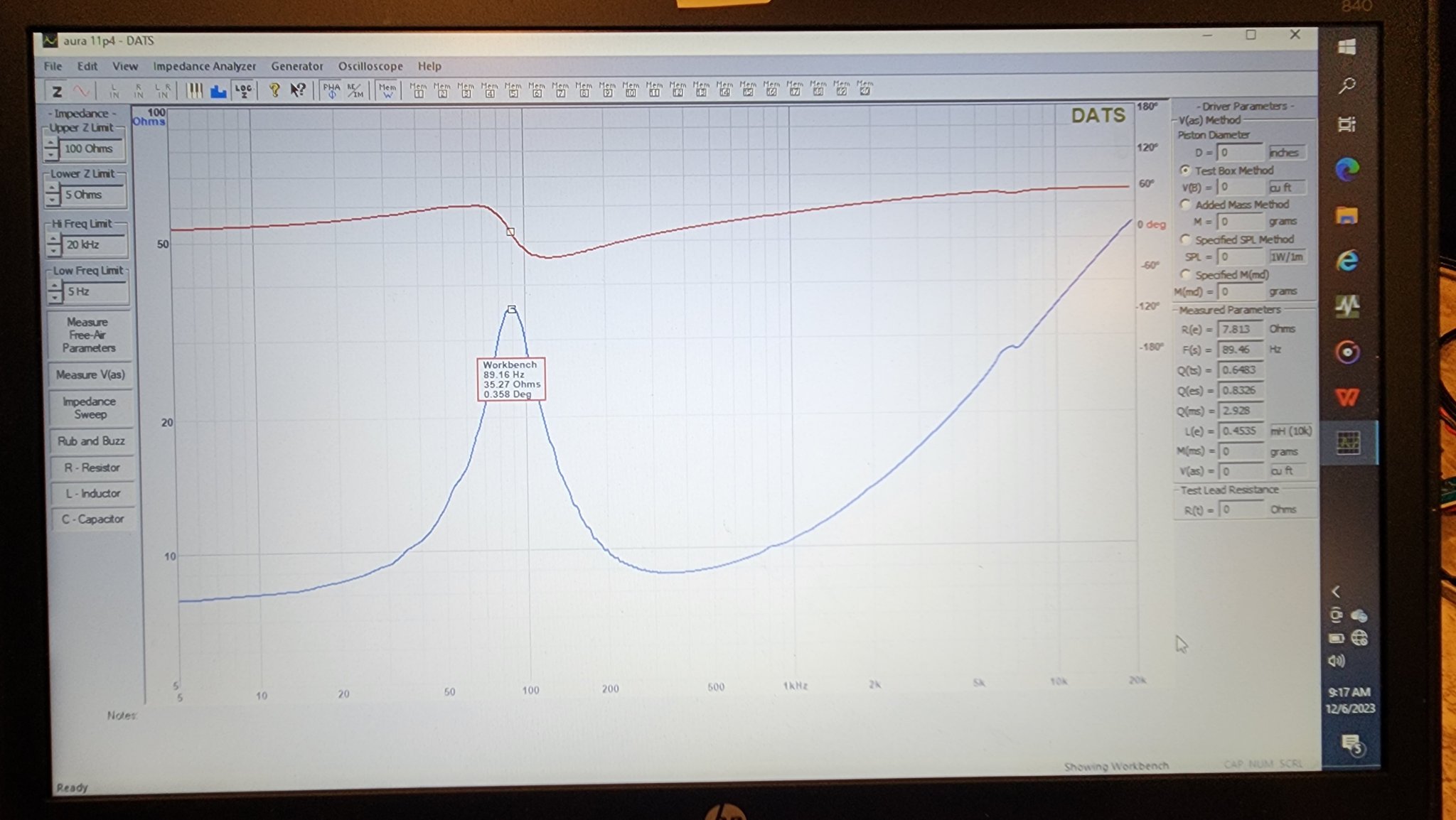Toggle the PHA phase display icon

point(331,90)
